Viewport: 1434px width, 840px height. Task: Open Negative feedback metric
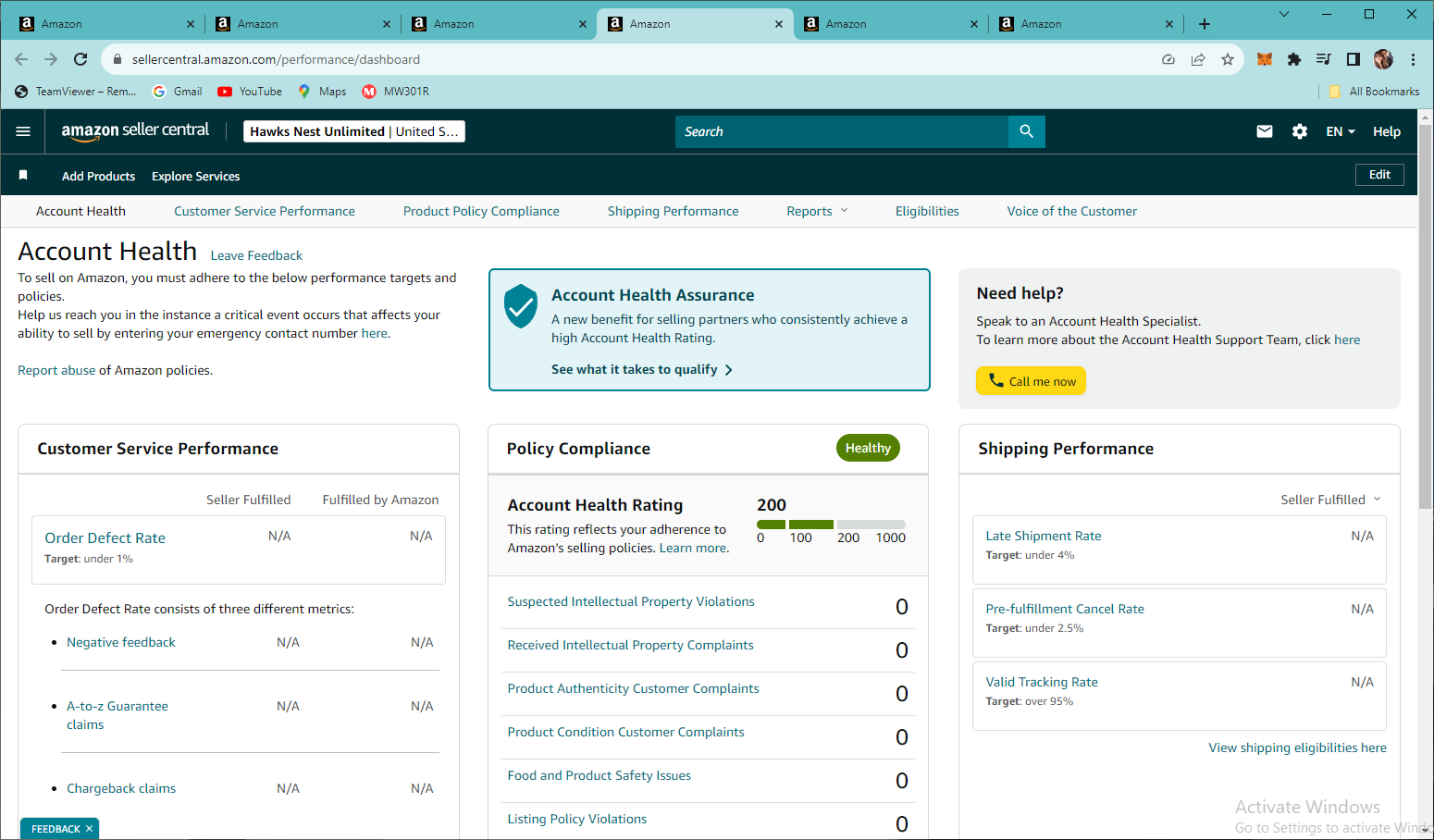point(120,642)
